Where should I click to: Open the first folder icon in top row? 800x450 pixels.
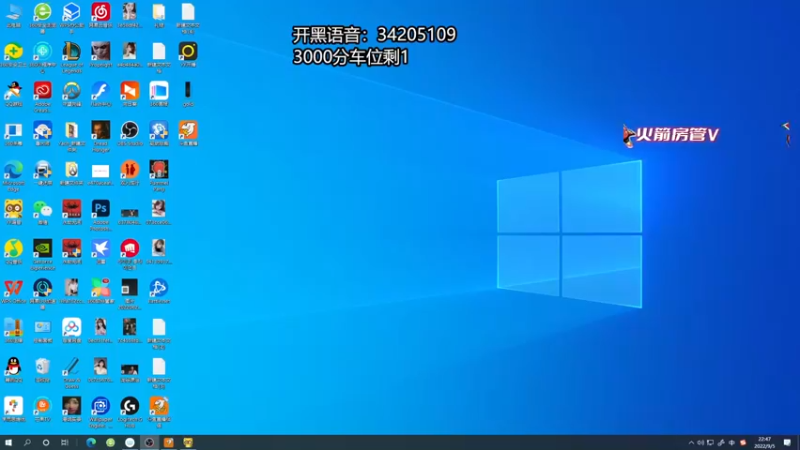(159, 12)
